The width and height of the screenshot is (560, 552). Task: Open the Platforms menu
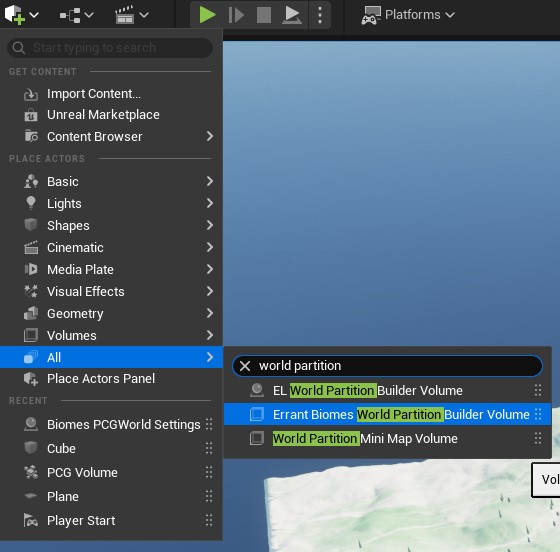[x=408, y=15]
